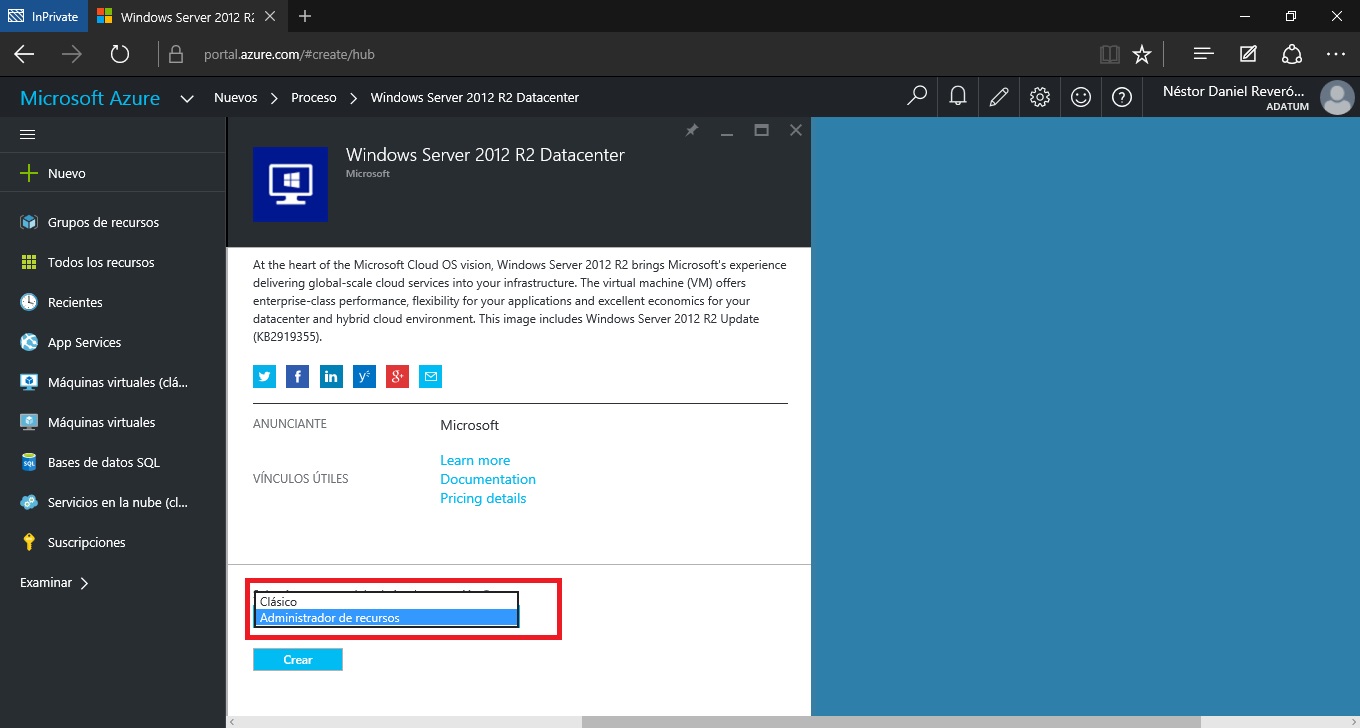
Task: Open the Azure portal search magnifier
Action: coord(916,97)
